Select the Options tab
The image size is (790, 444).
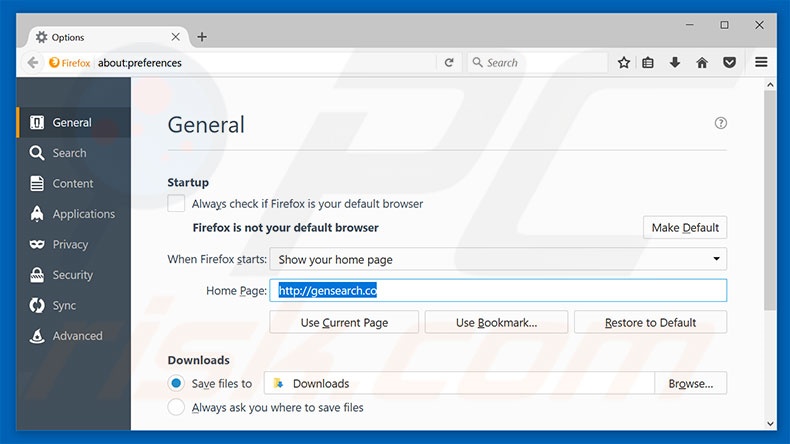107,37
